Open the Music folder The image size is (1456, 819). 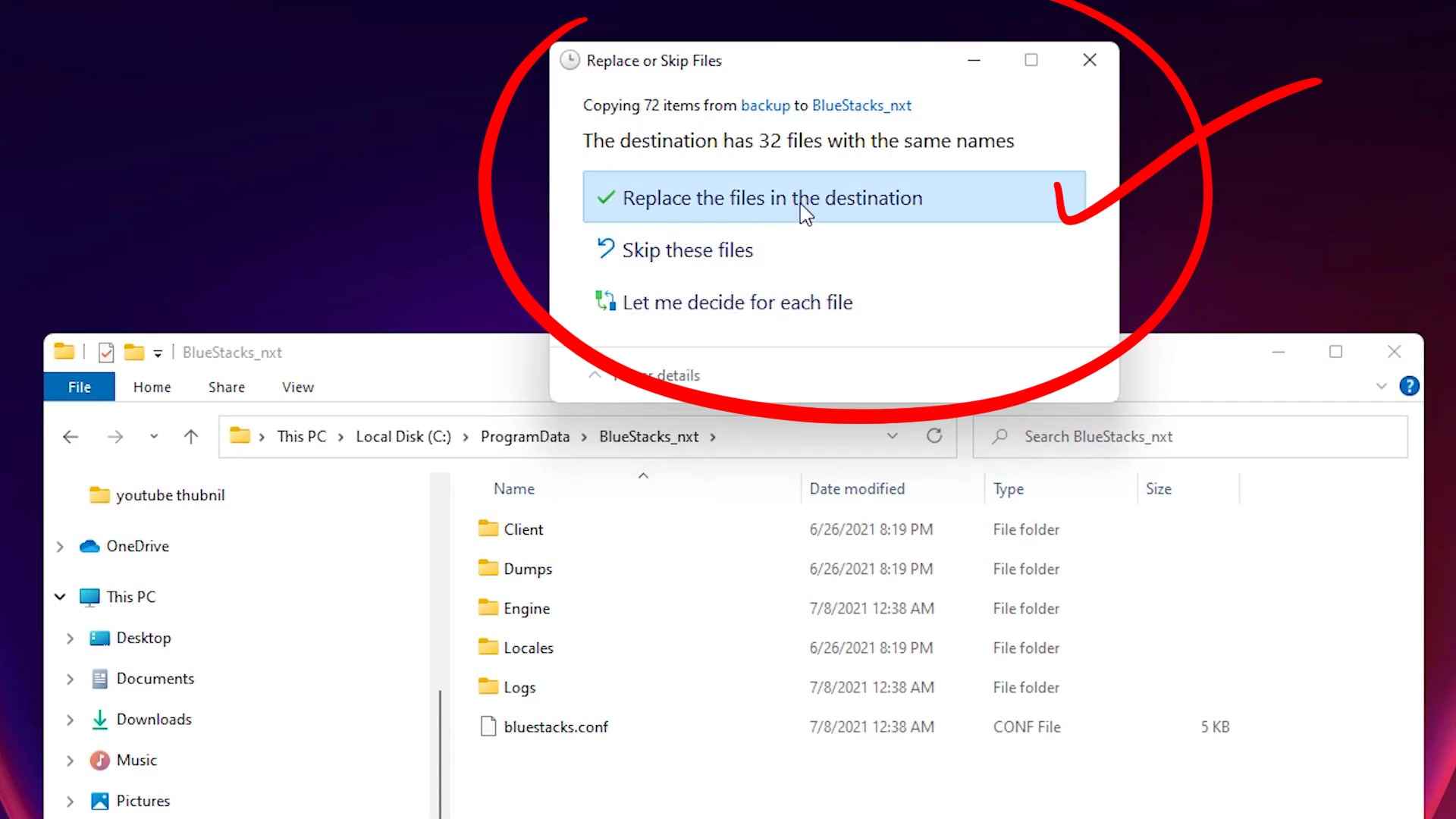[x=136, y=759]
